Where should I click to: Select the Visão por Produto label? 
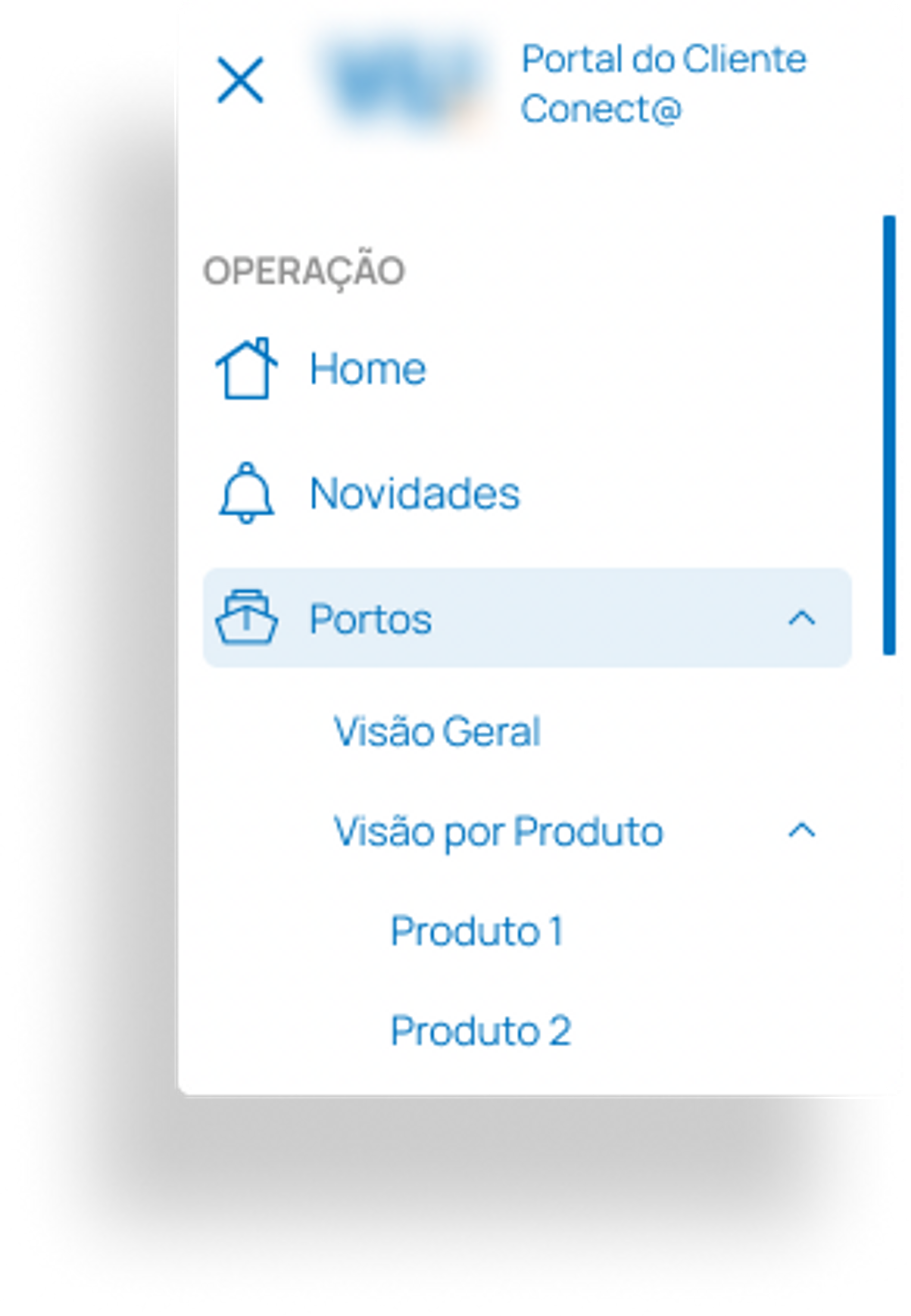coord(498,832)
